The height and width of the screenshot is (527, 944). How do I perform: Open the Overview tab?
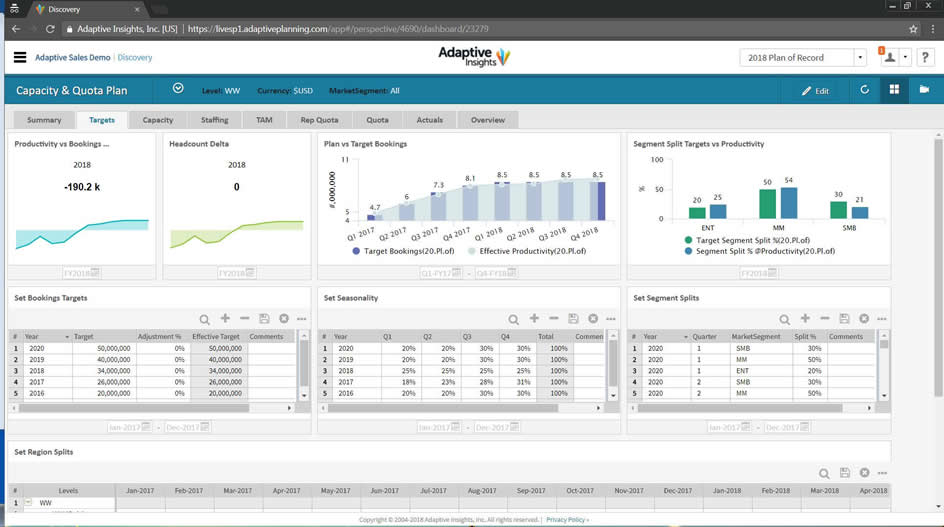488,120
